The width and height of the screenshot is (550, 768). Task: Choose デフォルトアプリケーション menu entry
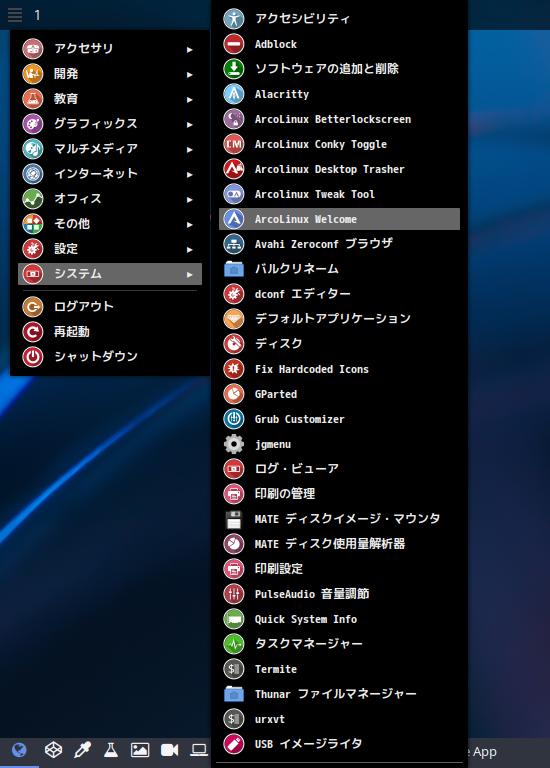click(x=339, y=319)
